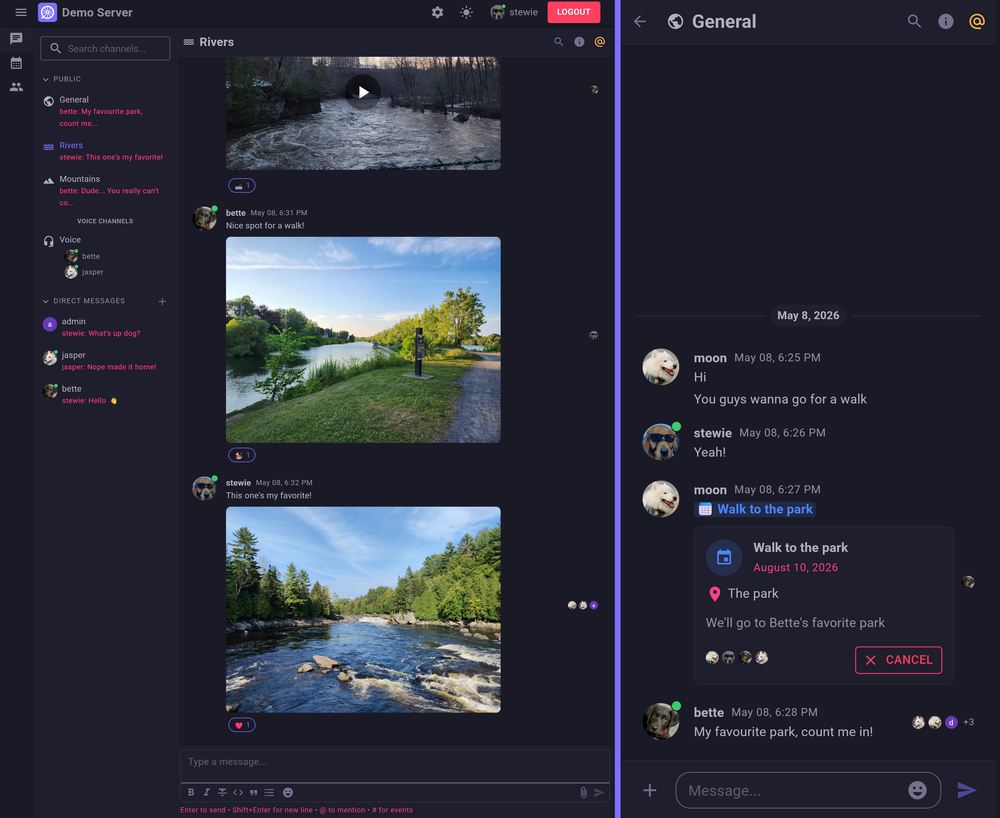Insert inline code with the code icon
The width and height of the screenshot is (1000, 818).
tap(238, 792)
